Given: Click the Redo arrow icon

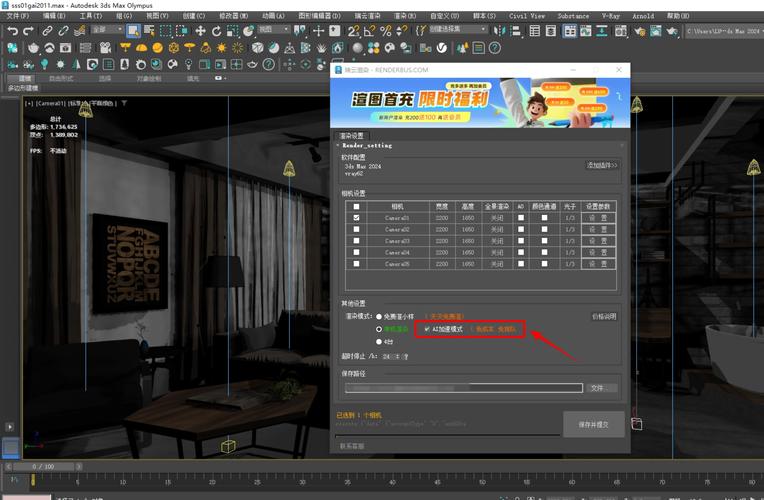Looking at the screenshot, I should click(28, 31).
